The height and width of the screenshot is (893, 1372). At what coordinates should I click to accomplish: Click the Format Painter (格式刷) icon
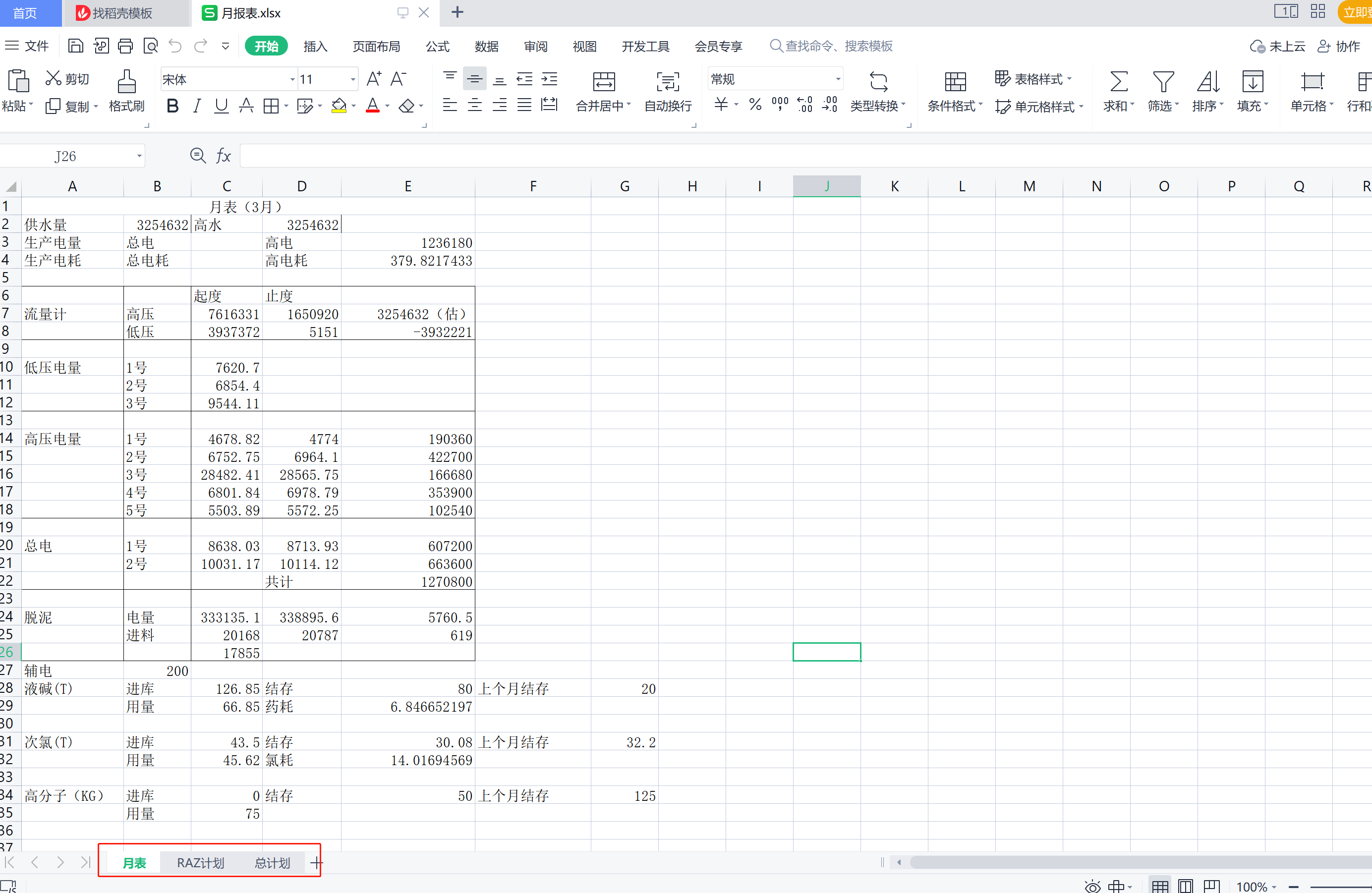126,81
